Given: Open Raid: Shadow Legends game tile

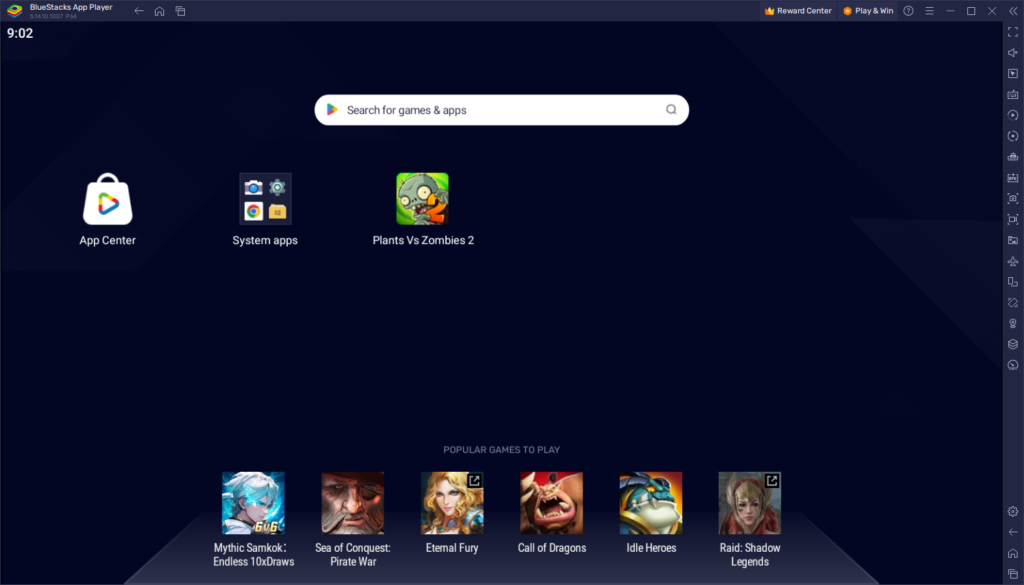Looking at the screenshot, I should coord(750,503).
